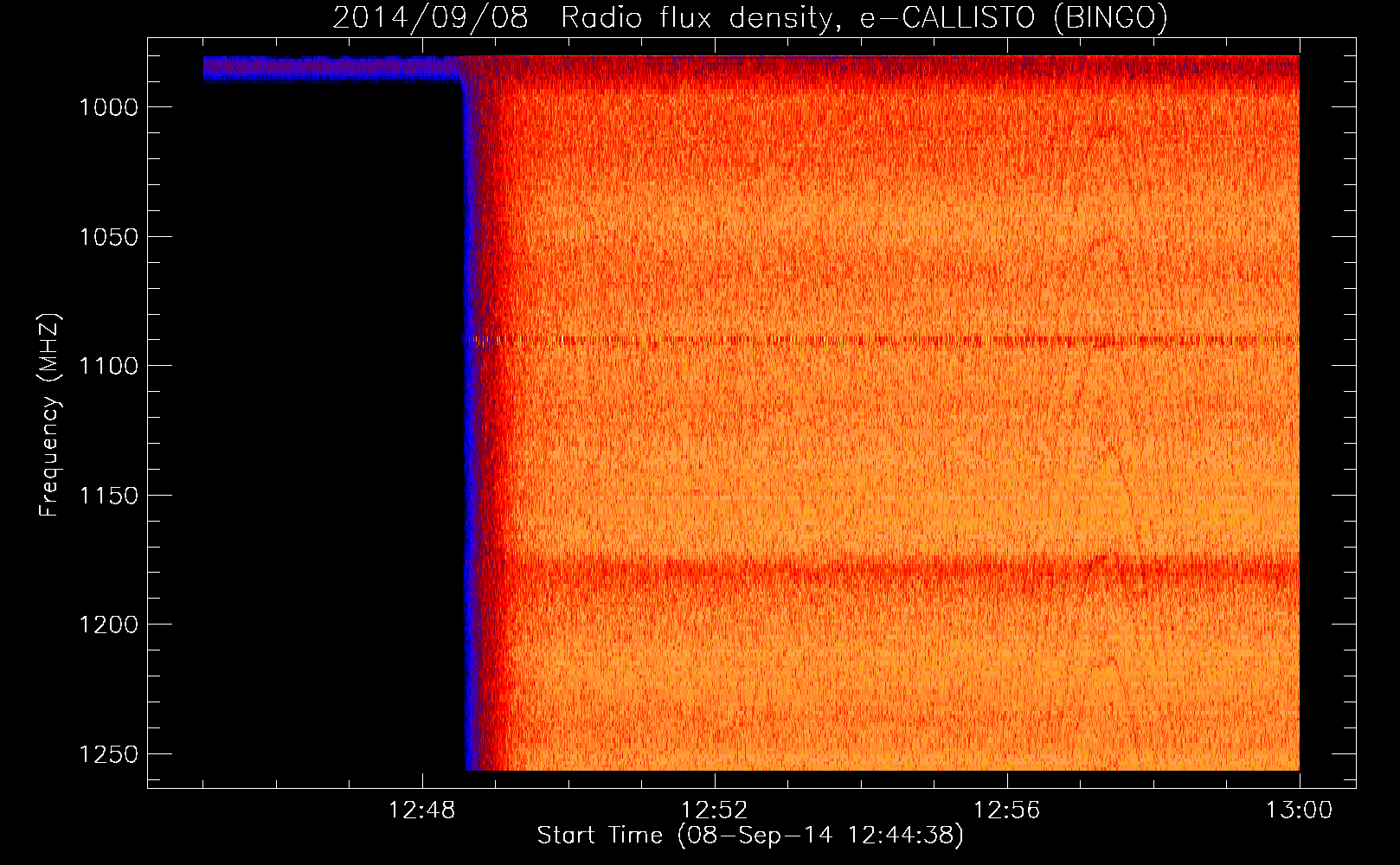Click the plot title "2014/09/08 Radio flux density, e-CALLISTO (BINGO)"
This screenshot has height=865, width=1400.
(750, 17)
